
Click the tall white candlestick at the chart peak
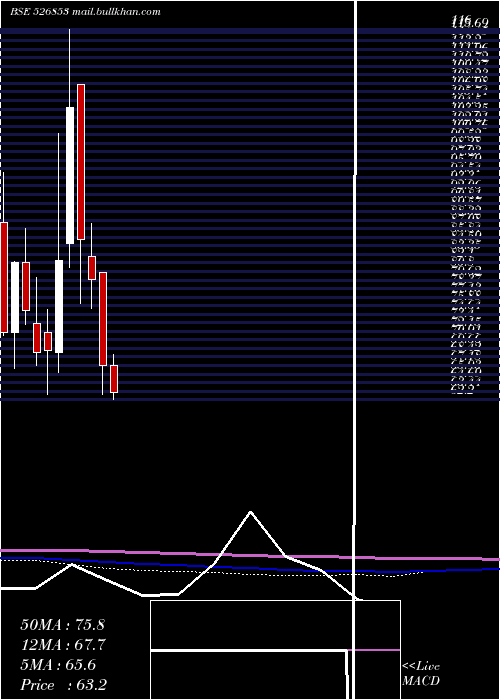tap(70, 175)
